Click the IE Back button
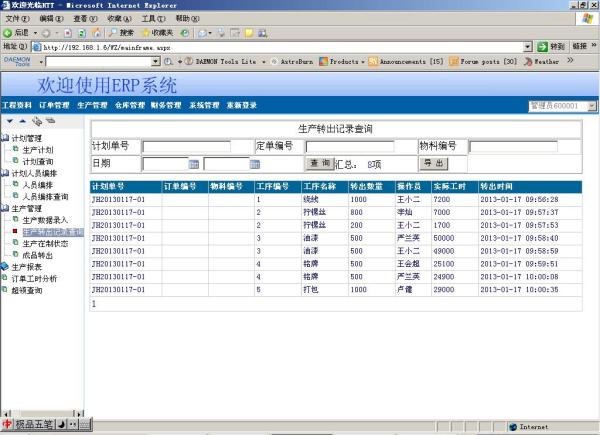 click(18, 33)
